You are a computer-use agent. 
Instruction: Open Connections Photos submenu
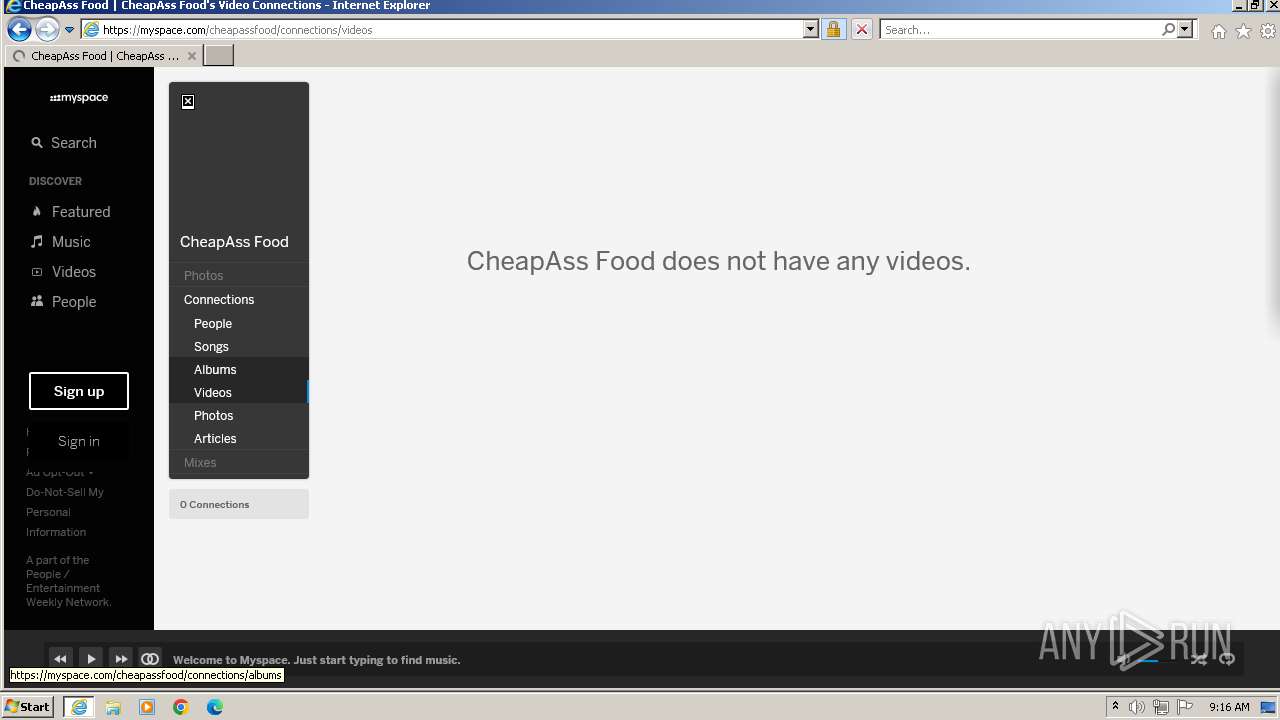(x=213, y=416)
